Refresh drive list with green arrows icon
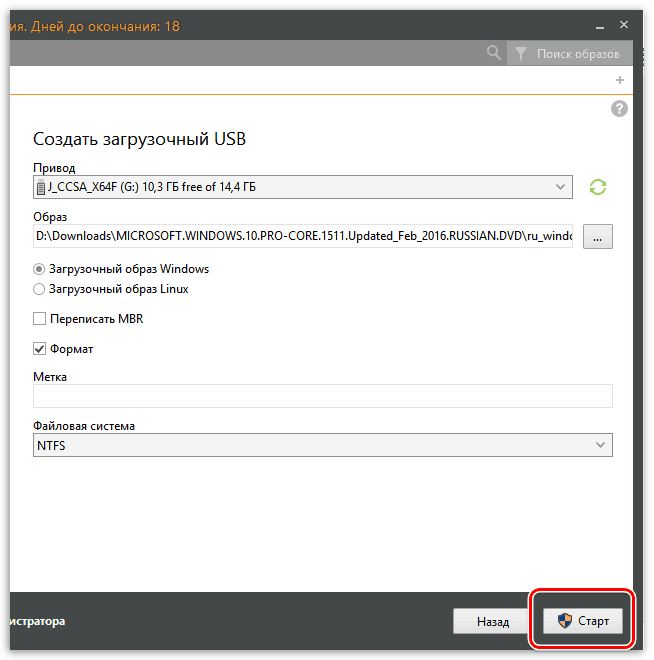 pyautogui.click(x=598, y=187)
